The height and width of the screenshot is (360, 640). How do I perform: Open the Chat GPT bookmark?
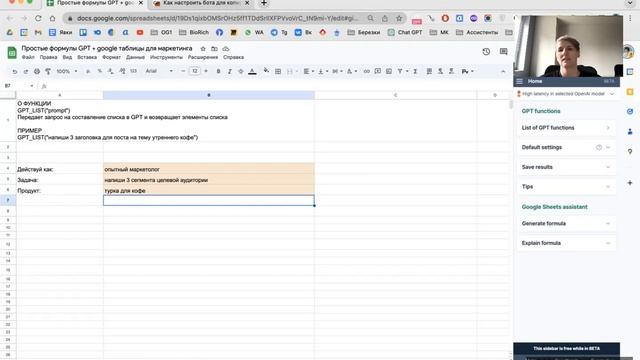[x=405, y=32]
